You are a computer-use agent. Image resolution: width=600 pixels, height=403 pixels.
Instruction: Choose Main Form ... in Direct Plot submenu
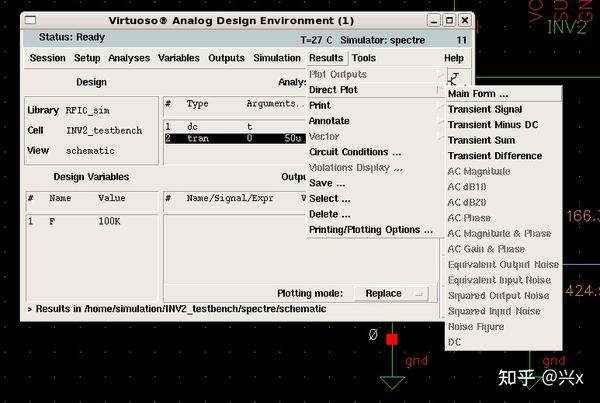click(503, 94)
